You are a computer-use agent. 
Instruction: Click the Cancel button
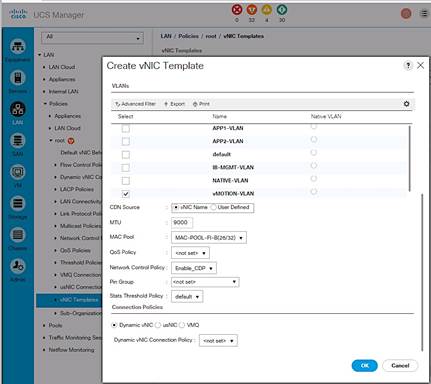click(x=400, y=366)
